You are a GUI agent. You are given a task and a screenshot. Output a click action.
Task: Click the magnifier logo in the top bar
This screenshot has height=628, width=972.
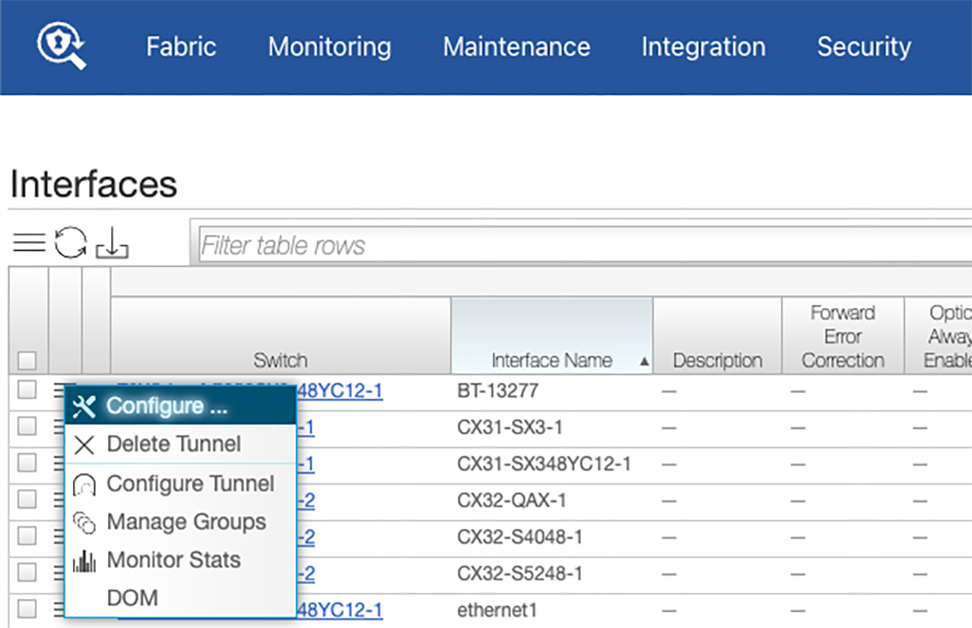[57, 45]
